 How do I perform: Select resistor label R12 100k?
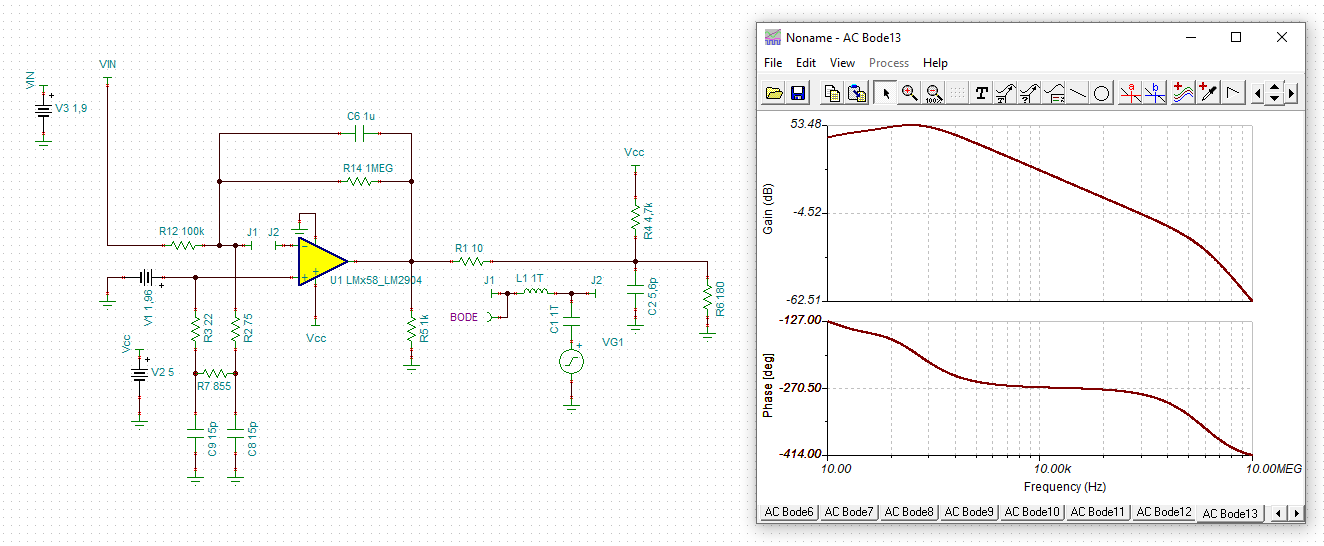point(181,231)
